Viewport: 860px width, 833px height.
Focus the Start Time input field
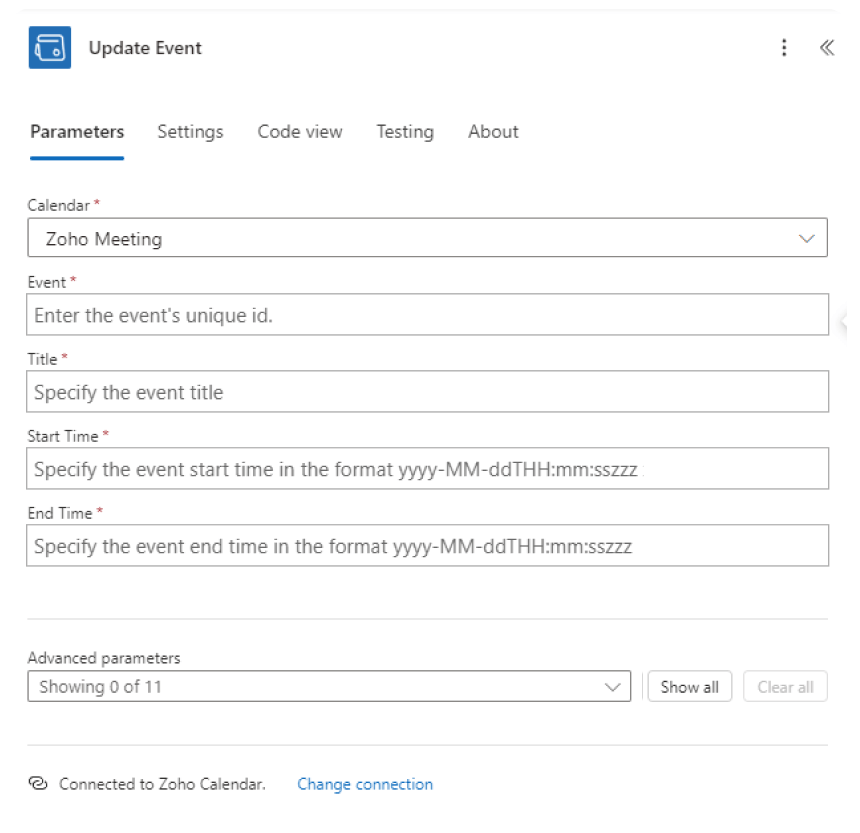click(x=427, y=469)
